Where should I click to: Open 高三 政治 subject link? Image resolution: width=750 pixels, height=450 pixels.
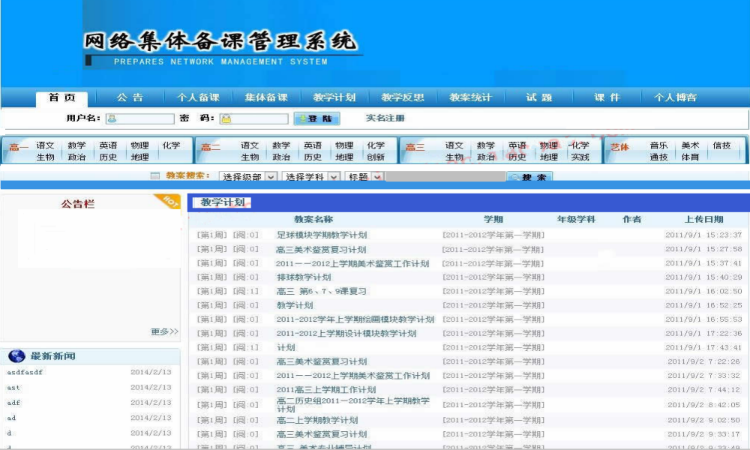[x=485, y=157]
